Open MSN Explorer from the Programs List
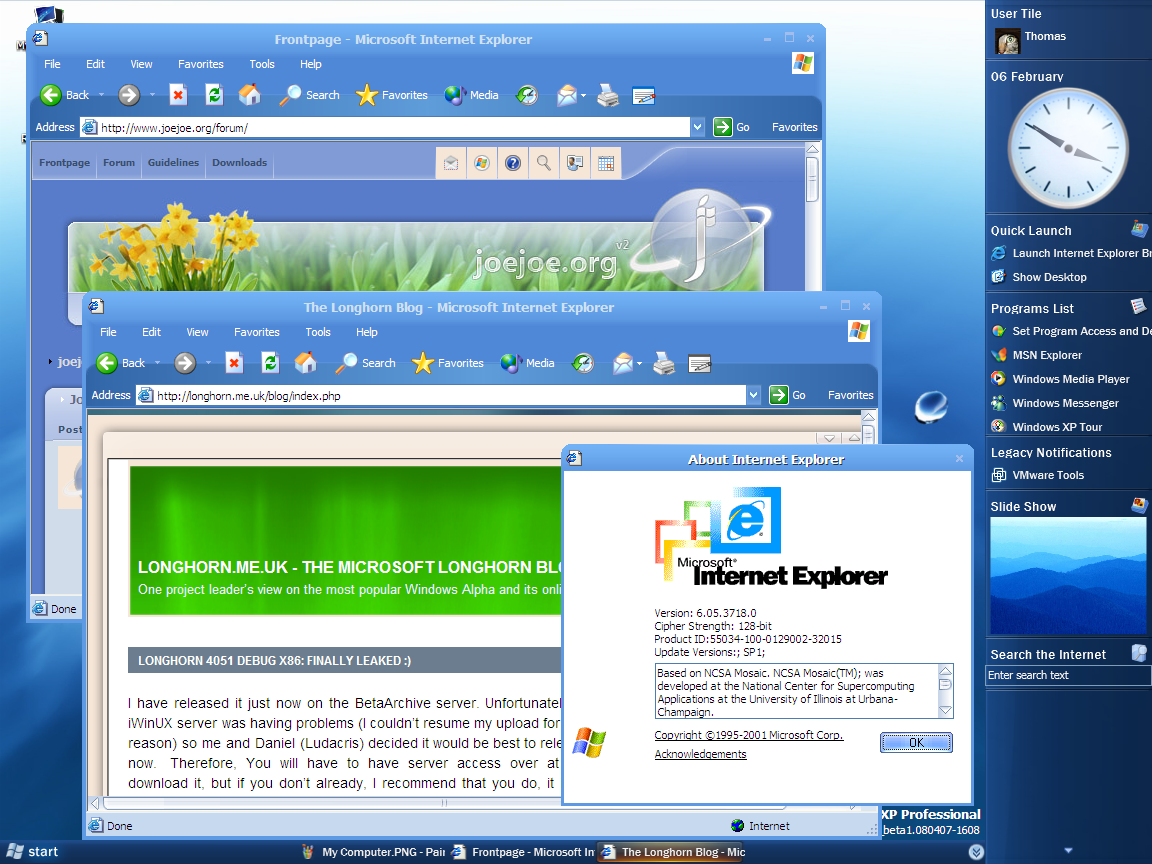This screenshot has height=864, width=1152. tap(1037, 355)
